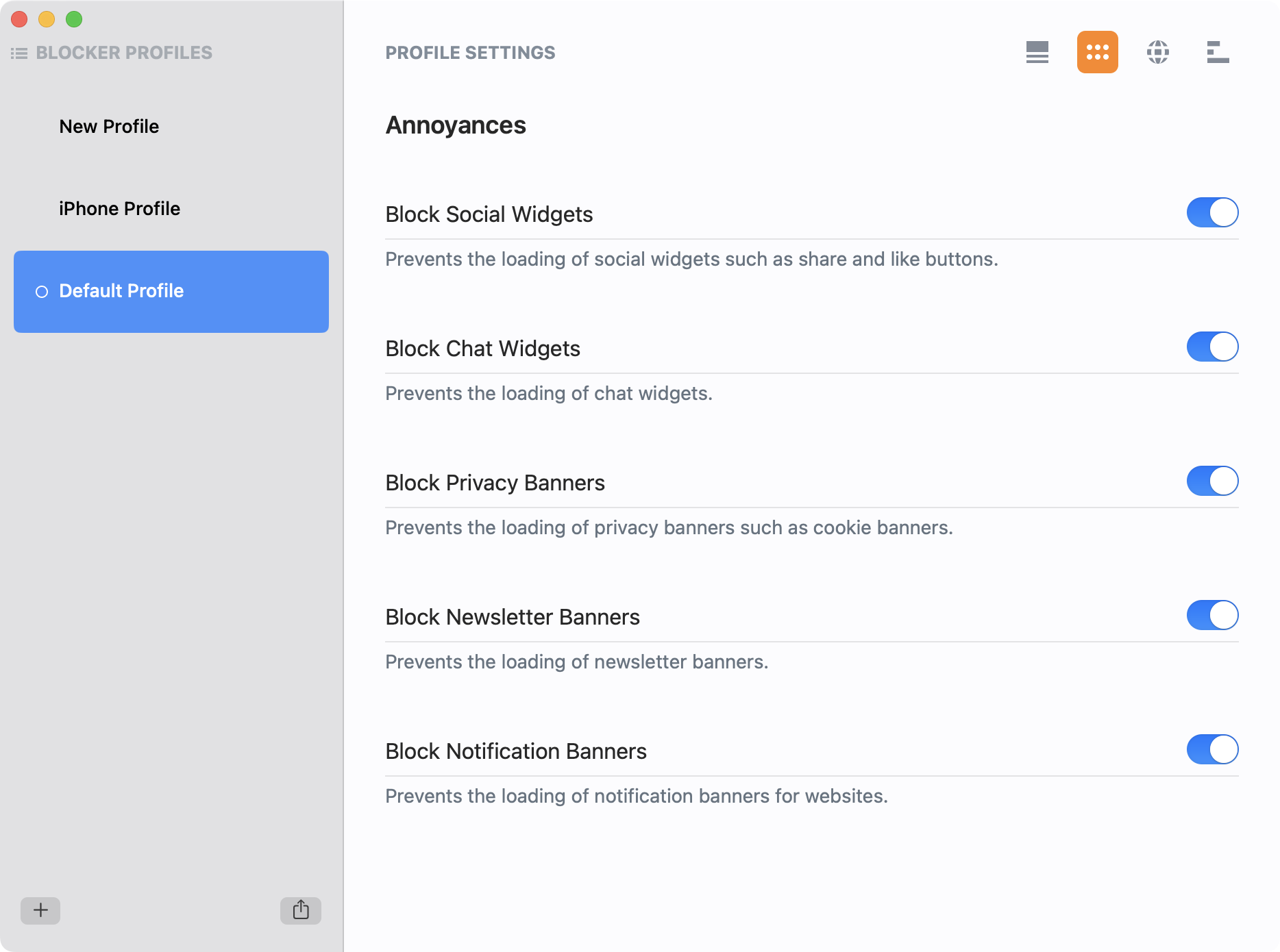Select iPhone Profile in sidebar
The image size is (1280, 952).
coord(171,209)
